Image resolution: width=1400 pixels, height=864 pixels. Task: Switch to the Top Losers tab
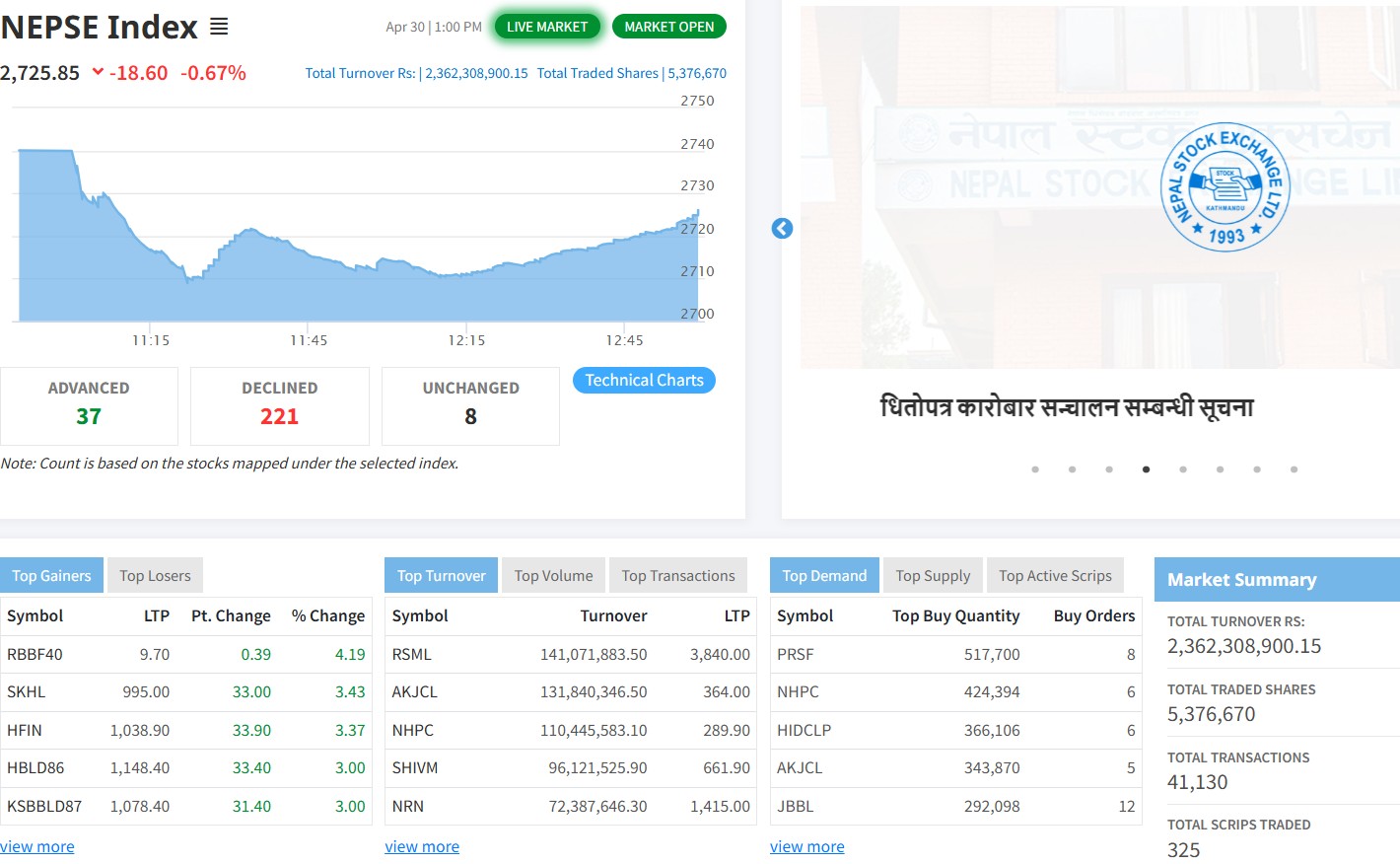[155, 576]
